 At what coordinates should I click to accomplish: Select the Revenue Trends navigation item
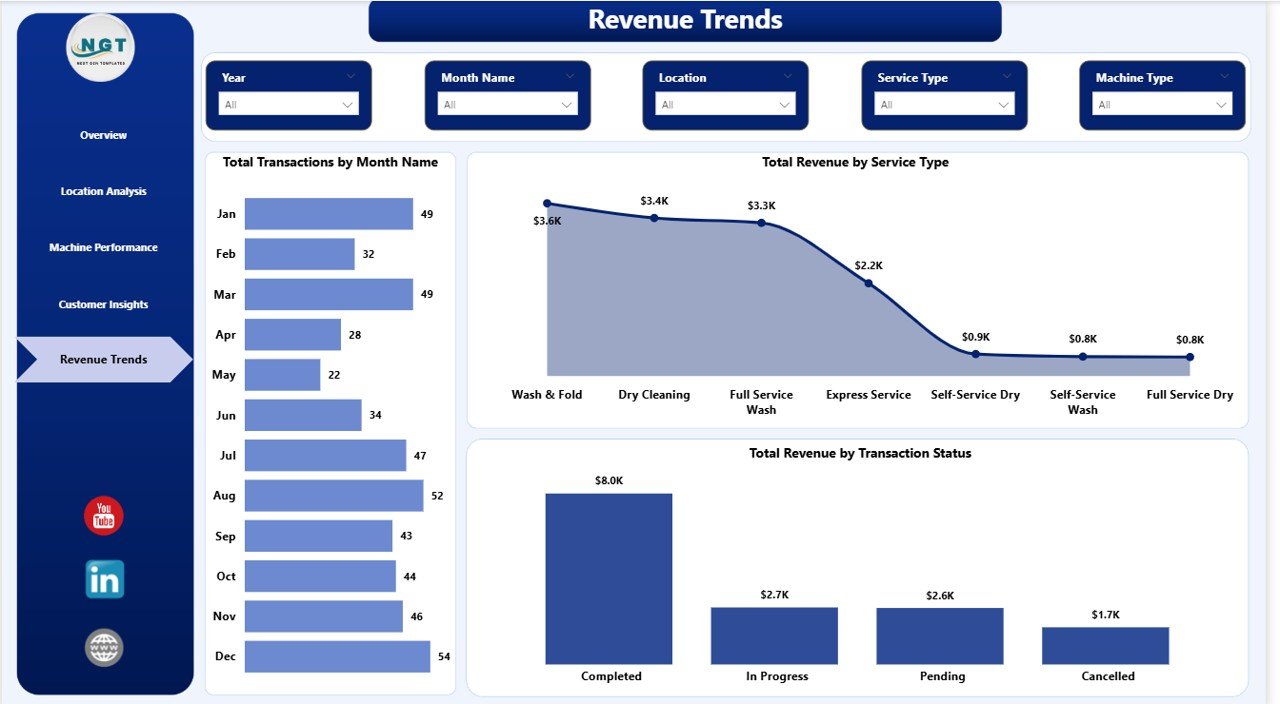(x=103, y=359)
